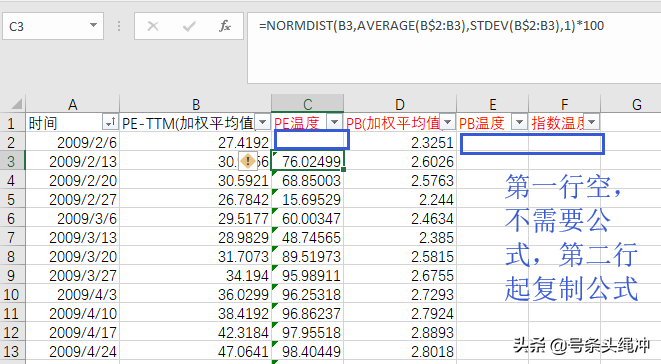Click the PE温度 header cell text
This screenshot has height=364, width=661.
pos(297,123)
